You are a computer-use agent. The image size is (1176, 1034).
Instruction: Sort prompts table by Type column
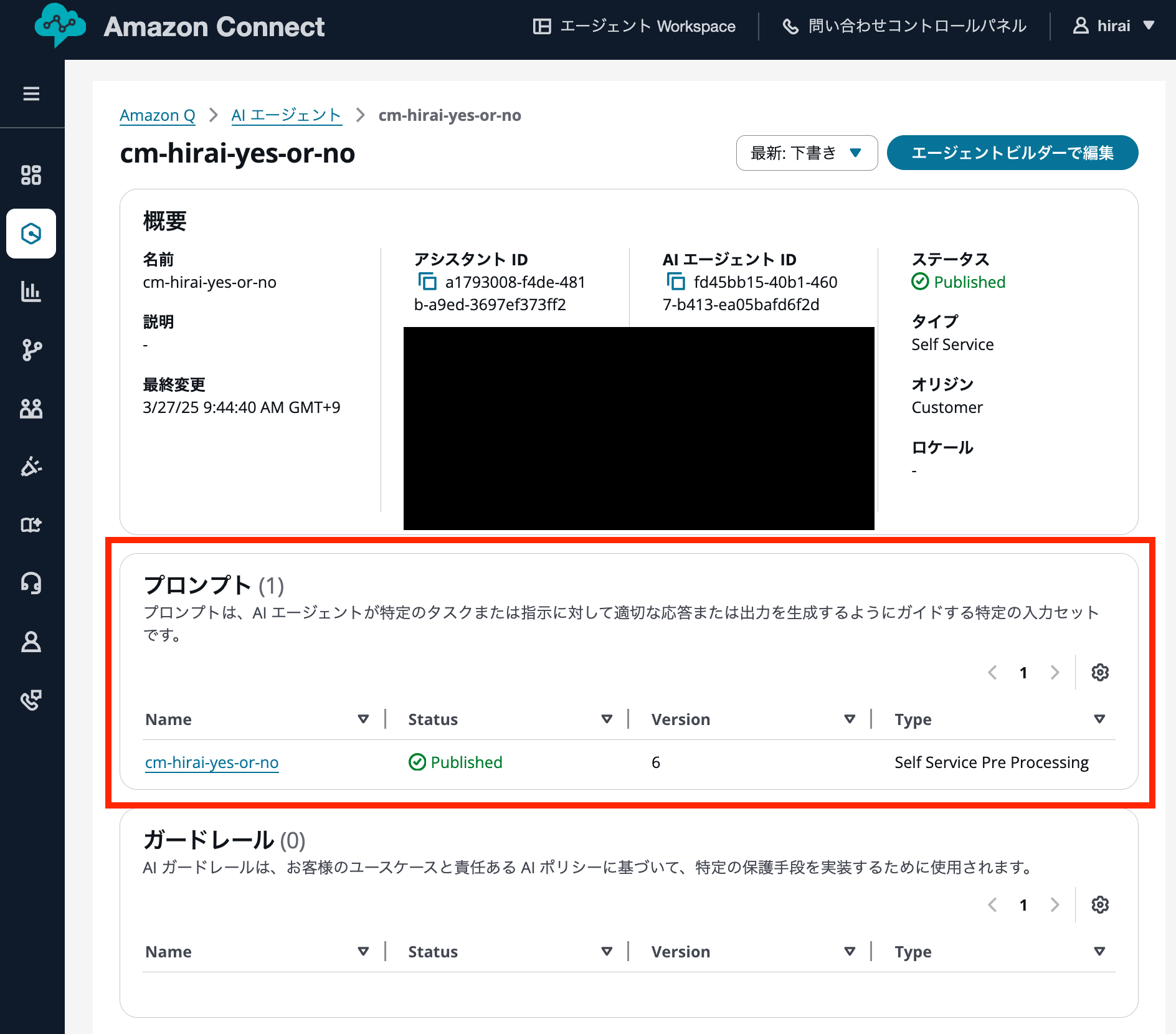(x=1099, y=719)
